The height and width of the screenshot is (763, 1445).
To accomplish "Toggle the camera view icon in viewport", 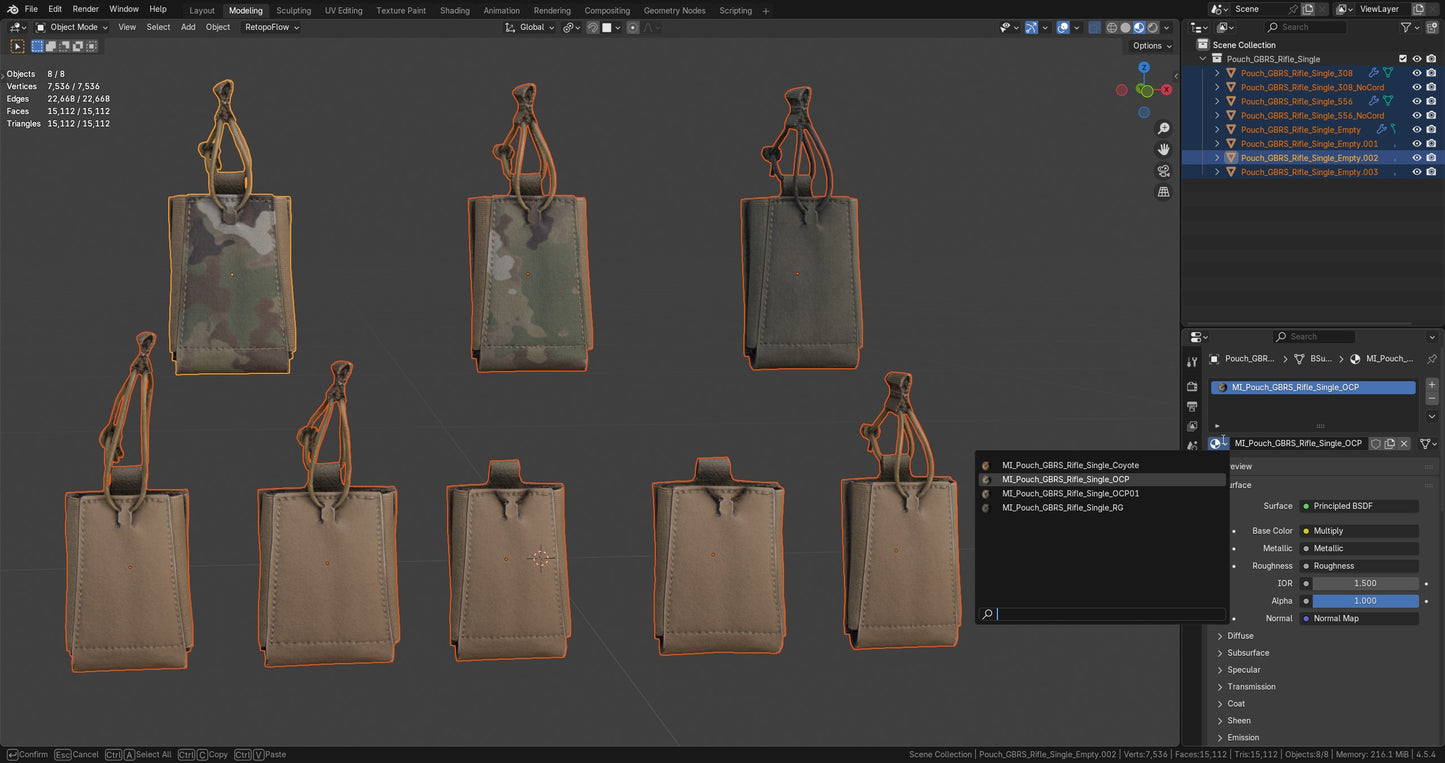I will coord(1163,171).
